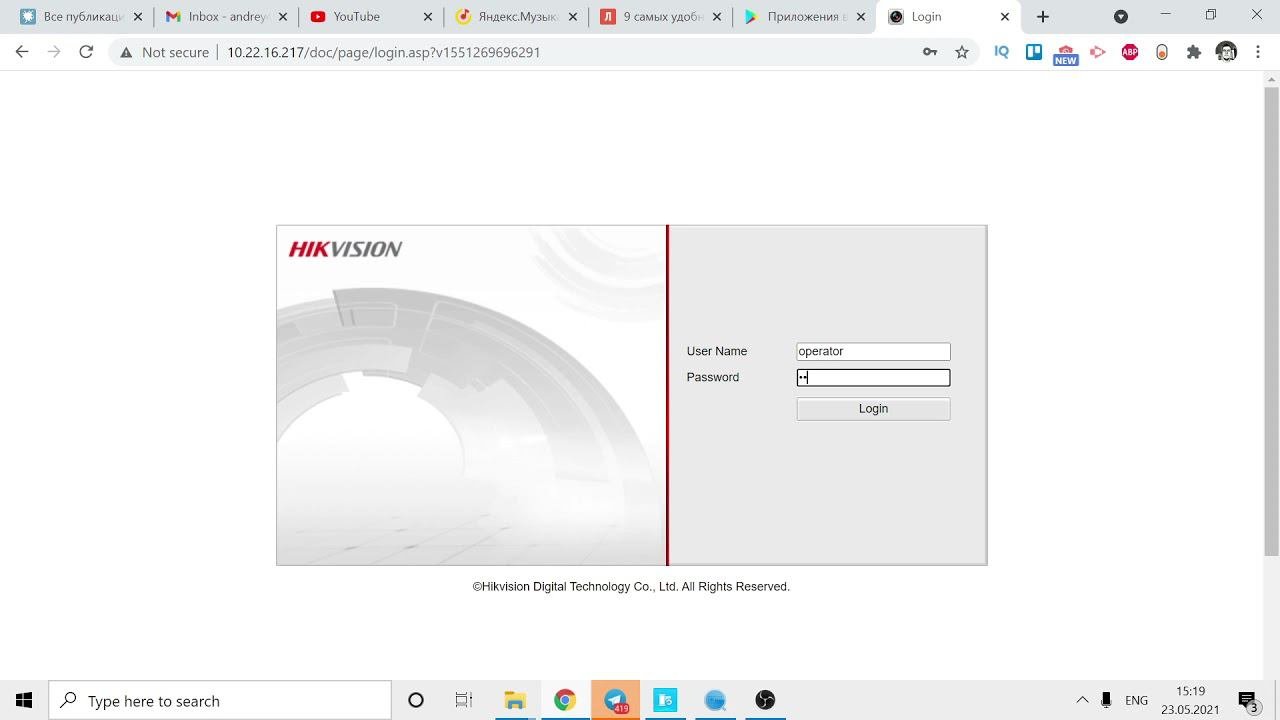Open the saved passwords key icon
Screen dimensions: 1280x720
[930, 52]
